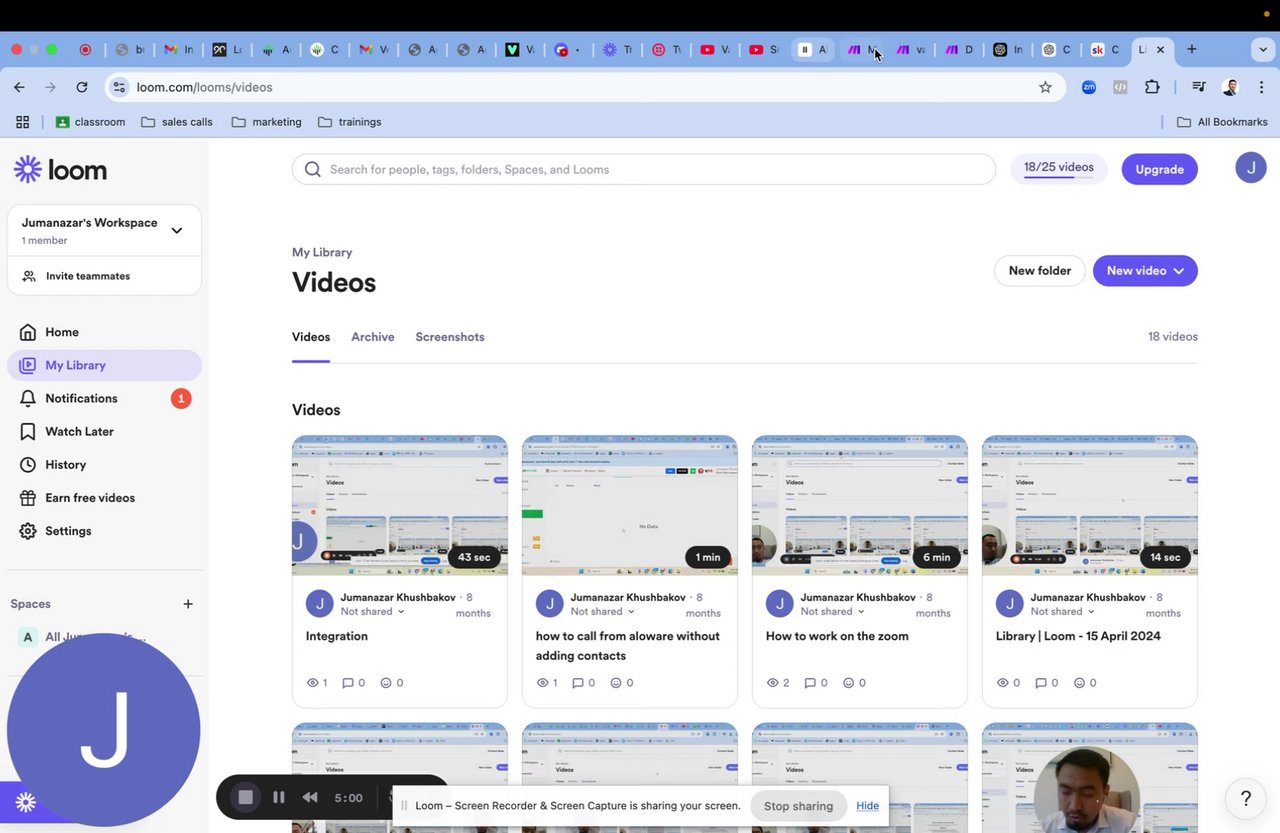Open the sales calls bookmark folder

tap(177, 122)
